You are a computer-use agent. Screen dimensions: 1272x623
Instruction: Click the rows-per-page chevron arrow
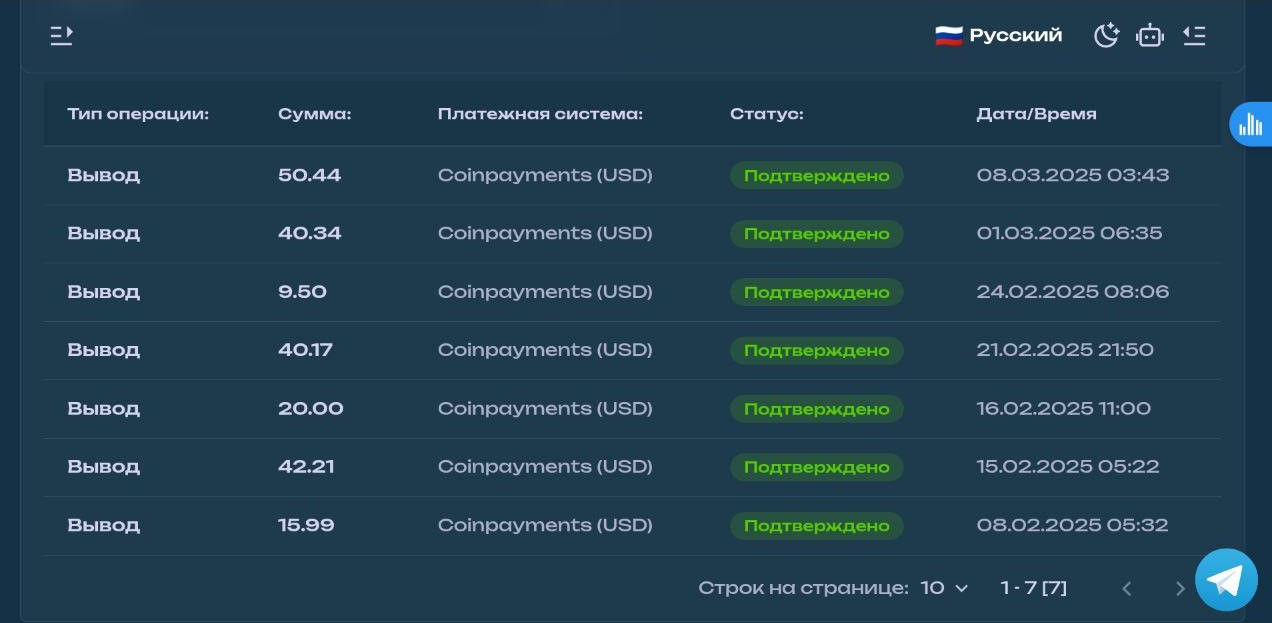pyautogui.click(x=962, y=589)
